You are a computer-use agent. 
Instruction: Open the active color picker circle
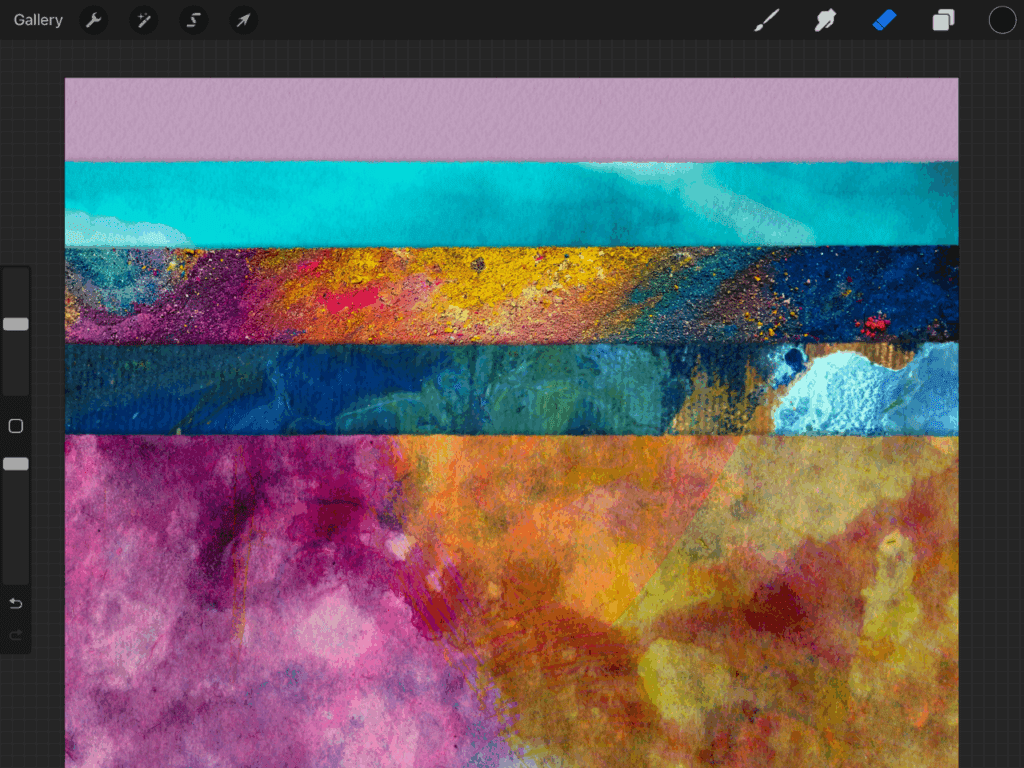[1002, 20]
